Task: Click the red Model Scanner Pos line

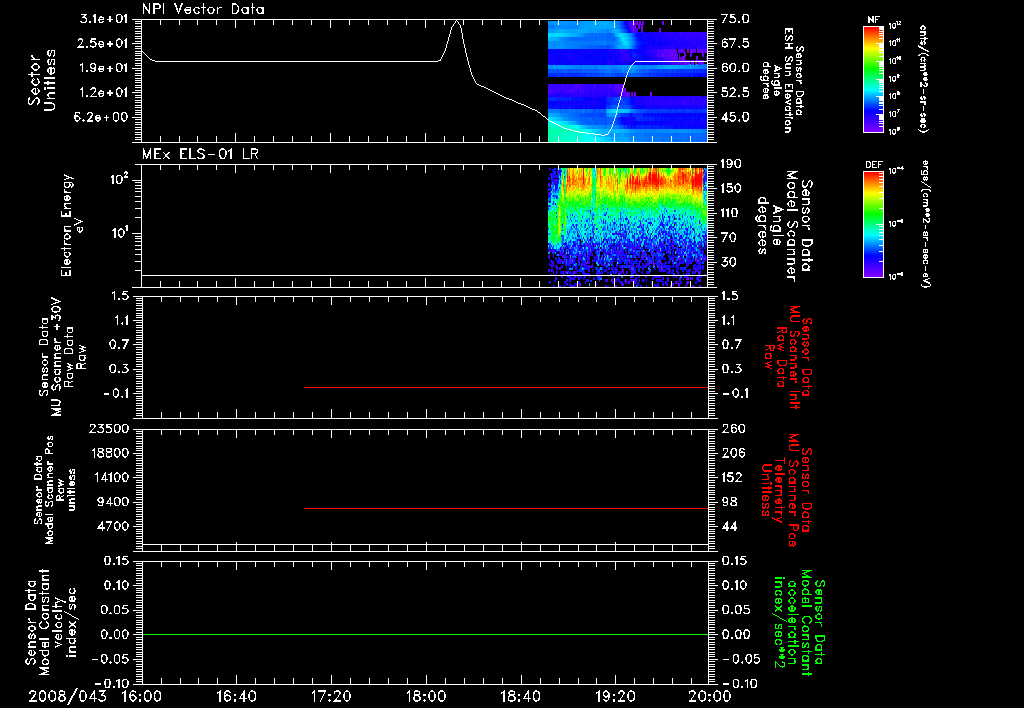Action: (x=506, y=508)
